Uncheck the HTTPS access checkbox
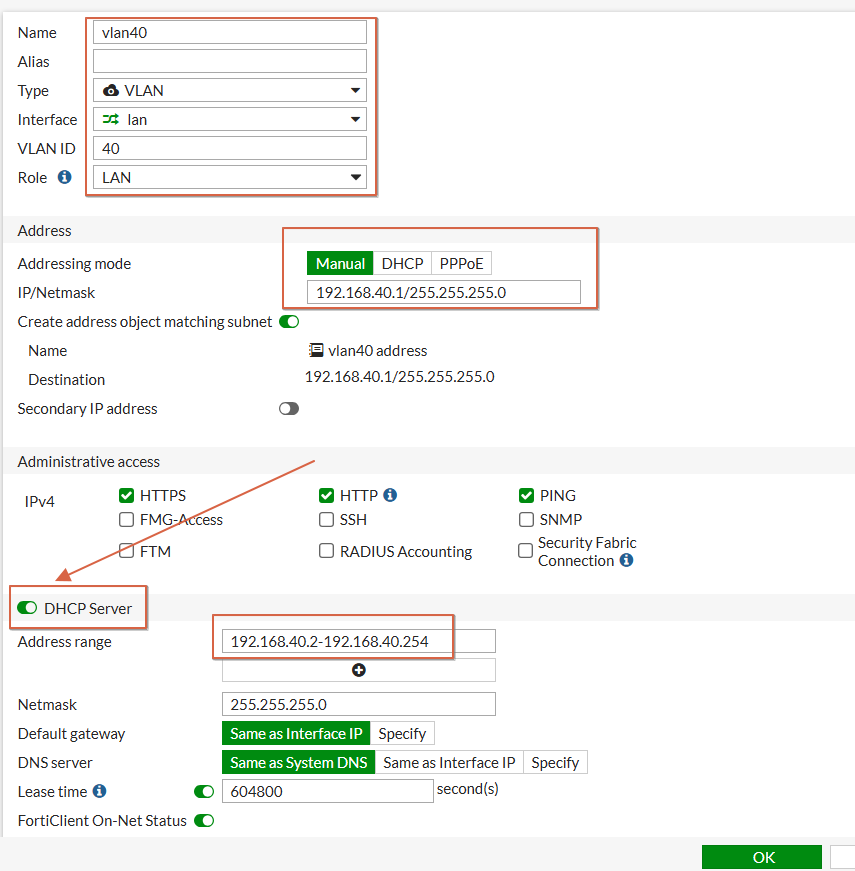 click(127, 495)
